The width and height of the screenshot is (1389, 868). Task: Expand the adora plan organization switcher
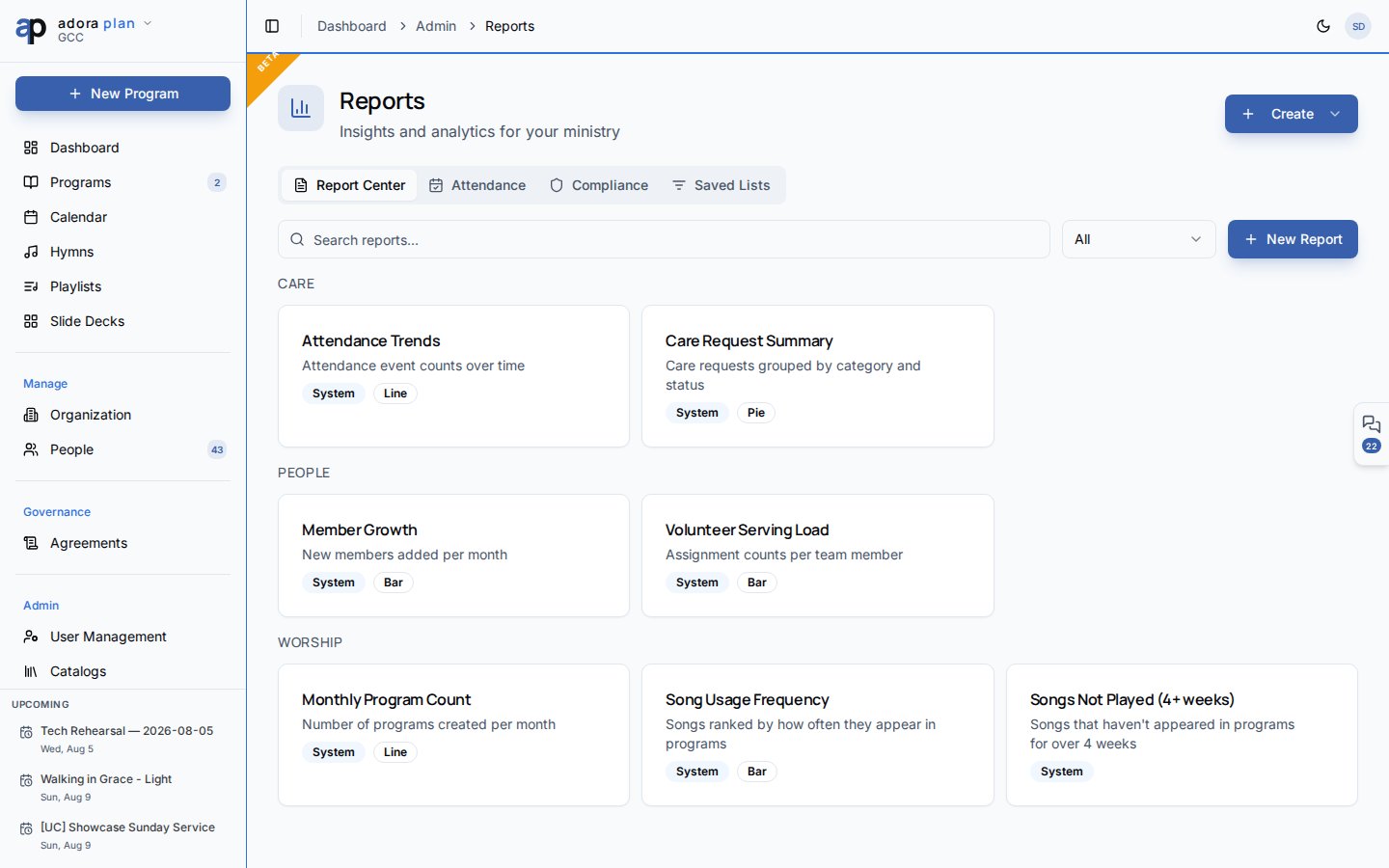pos(148,23)
